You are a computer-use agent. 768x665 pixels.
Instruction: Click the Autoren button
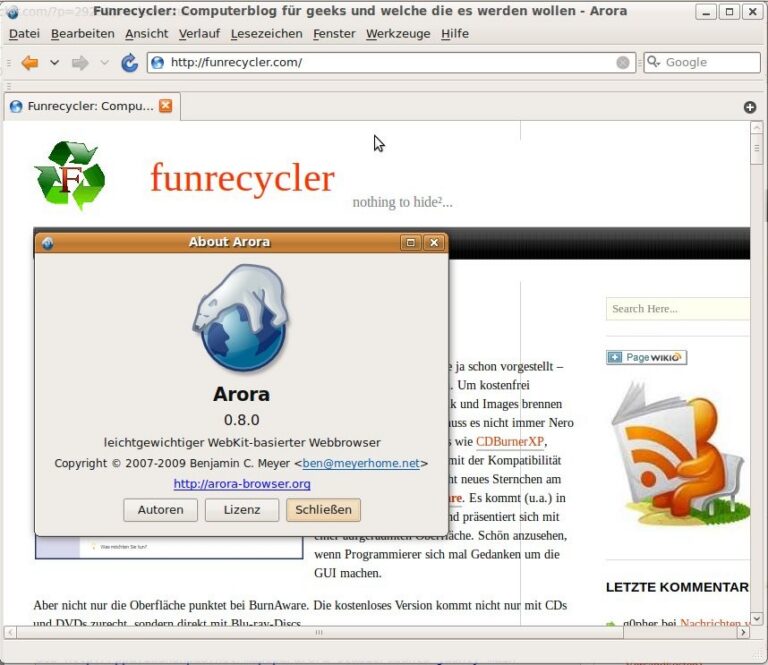pos(160,510)
